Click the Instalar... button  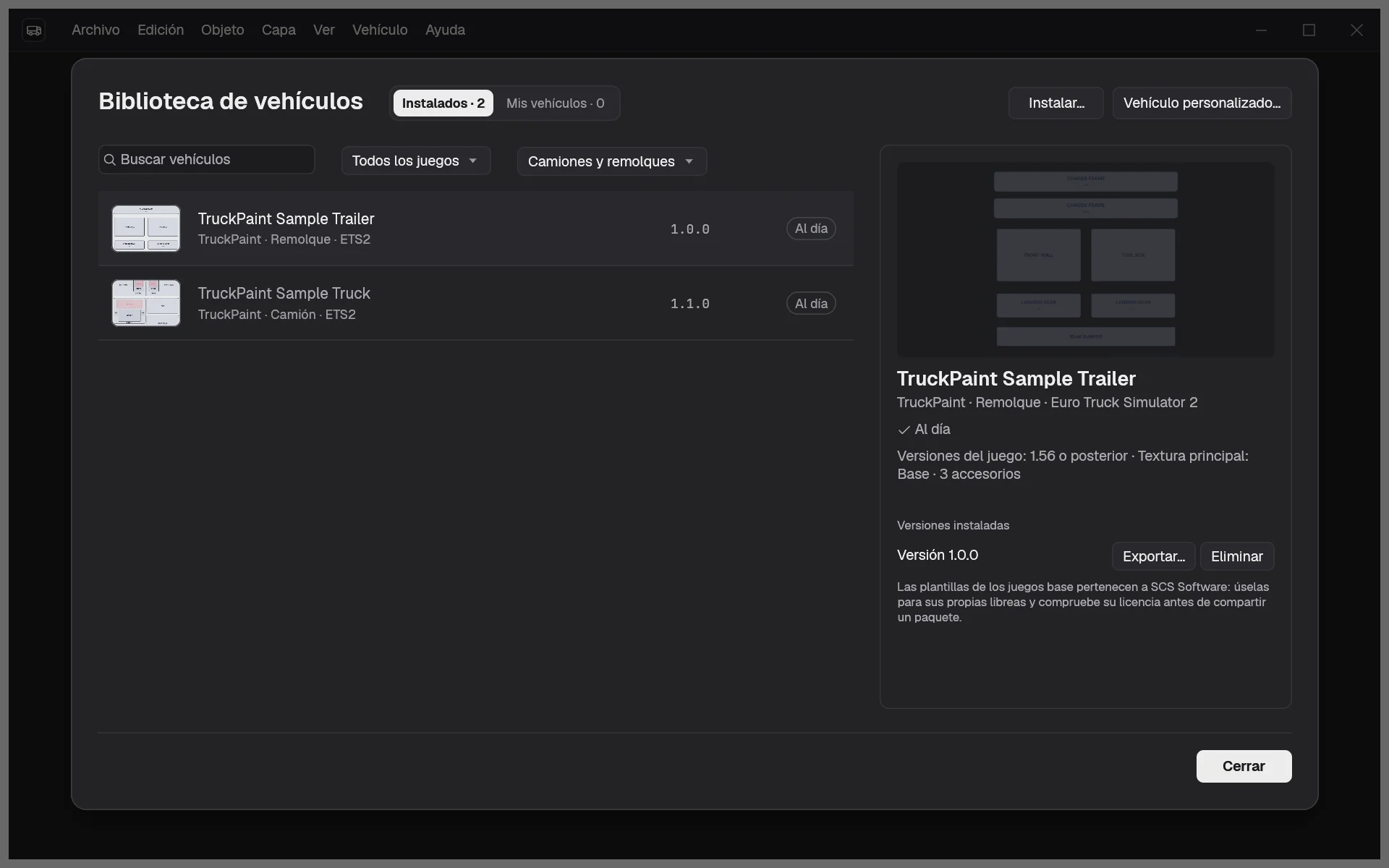tap(1056, 103)
